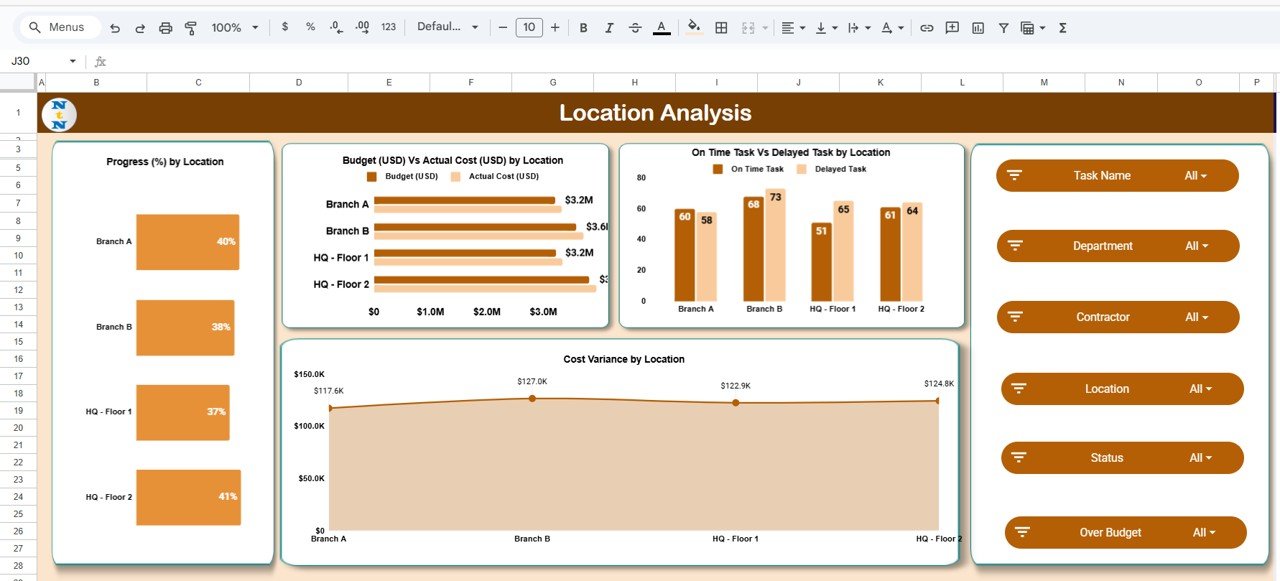This screenshot has width=1280, height=581.
Task: Toggle bold formatting
Action: [584, 28]
